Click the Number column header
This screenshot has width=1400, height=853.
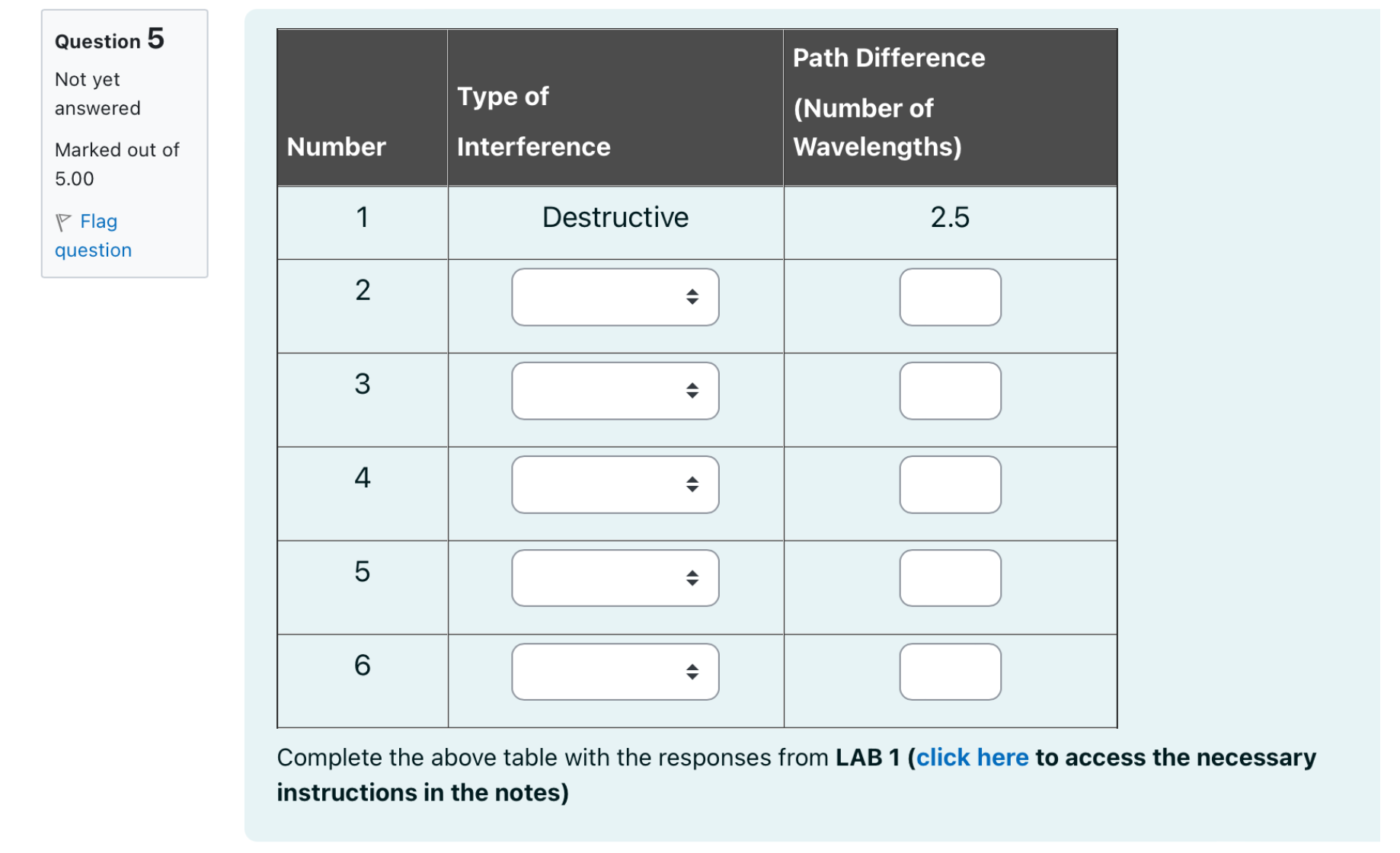[x=336, y=146]
